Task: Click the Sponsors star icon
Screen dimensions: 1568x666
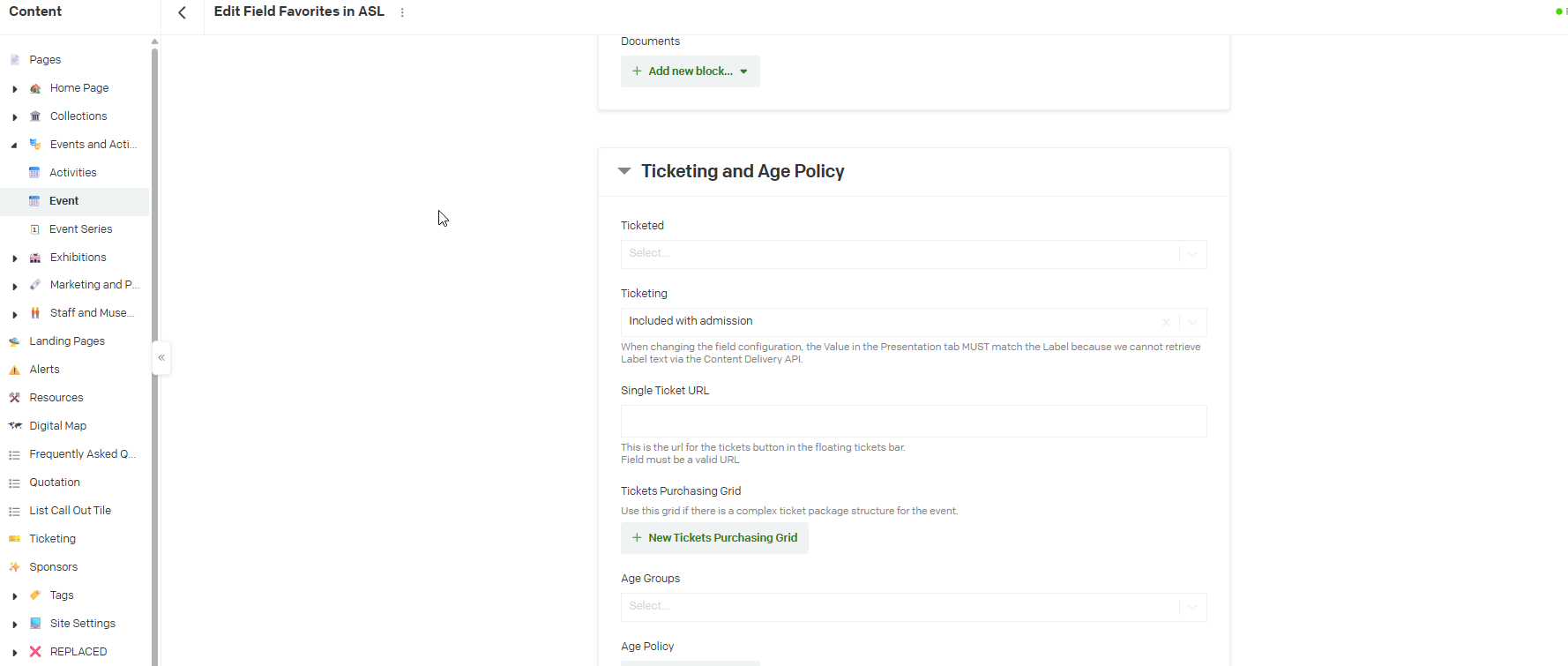Action: (x=14, y=567)
